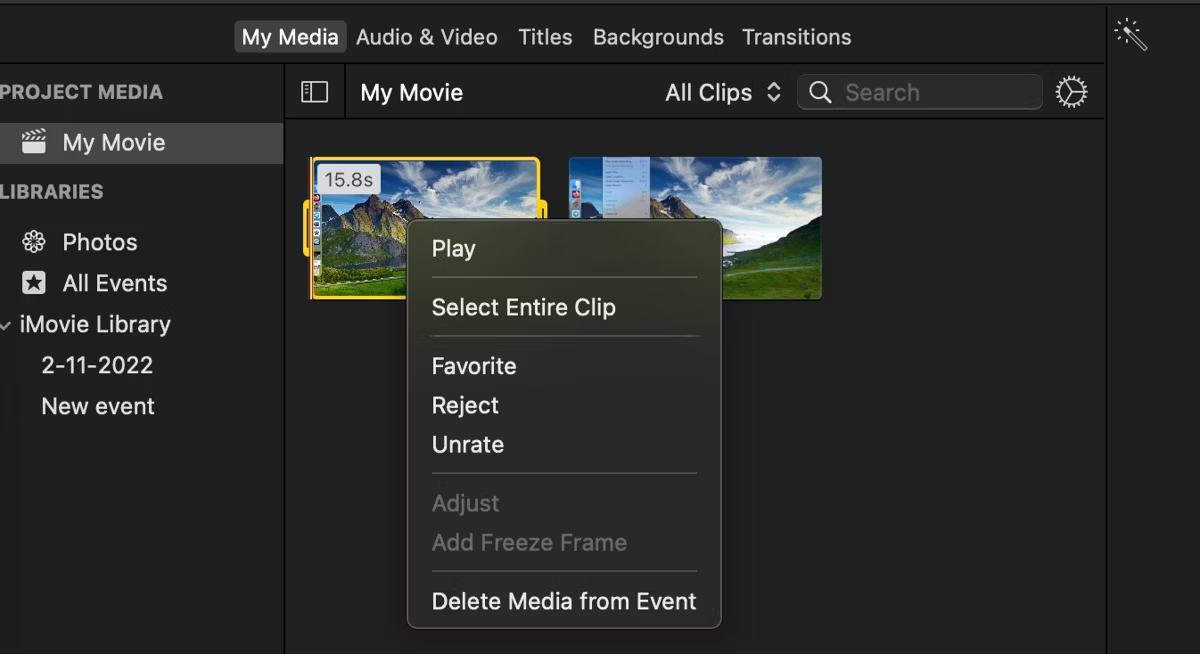
Task: Toggle the libraries list sidebar button
Action: click(315, 92)
